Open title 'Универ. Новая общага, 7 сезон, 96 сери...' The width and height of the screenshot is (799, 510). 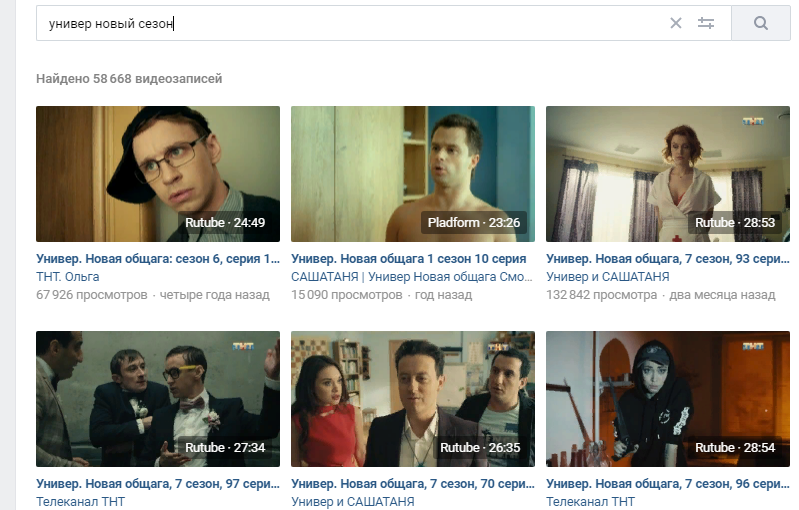(x=668, y=484)
